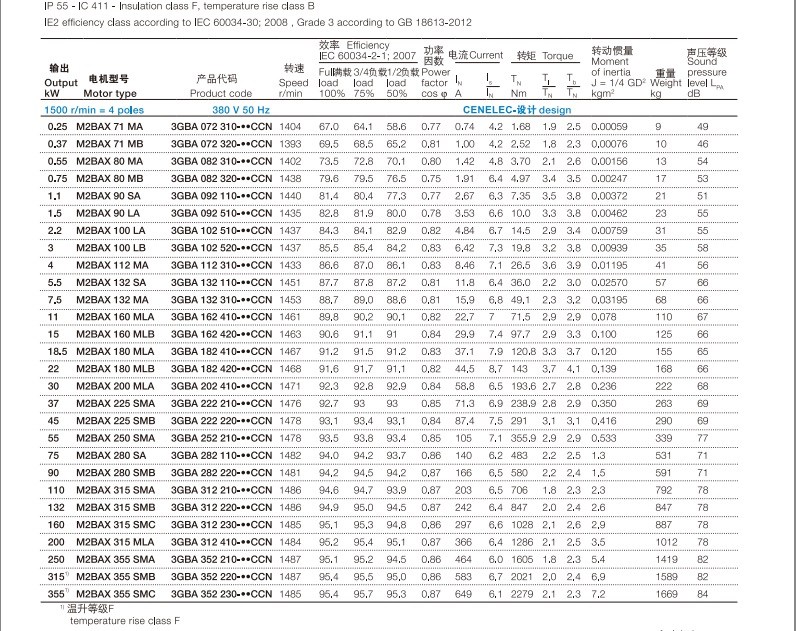Select product code 3GBA 102 510-••CCN
The image size is (796, 631).
pos(221,230)
